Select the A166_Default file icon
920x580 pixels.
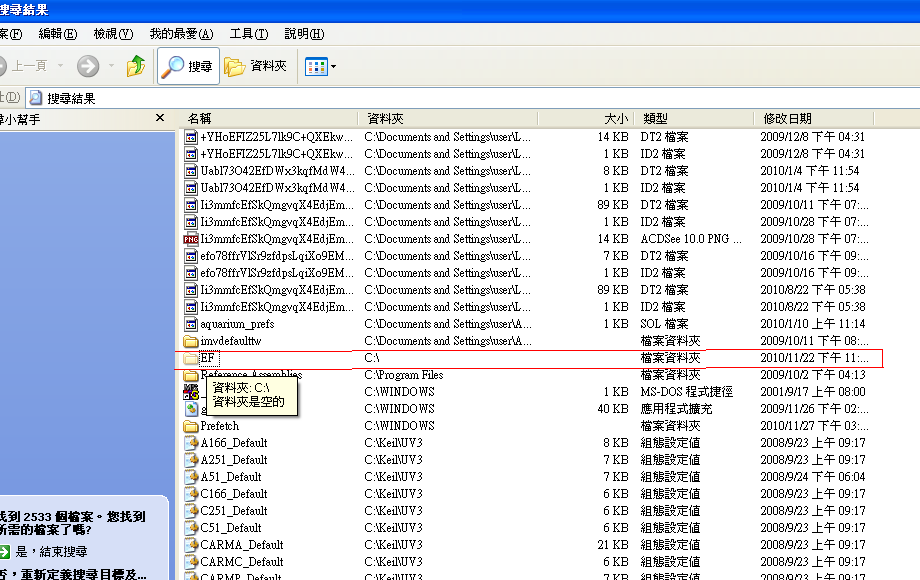point(190,443)
